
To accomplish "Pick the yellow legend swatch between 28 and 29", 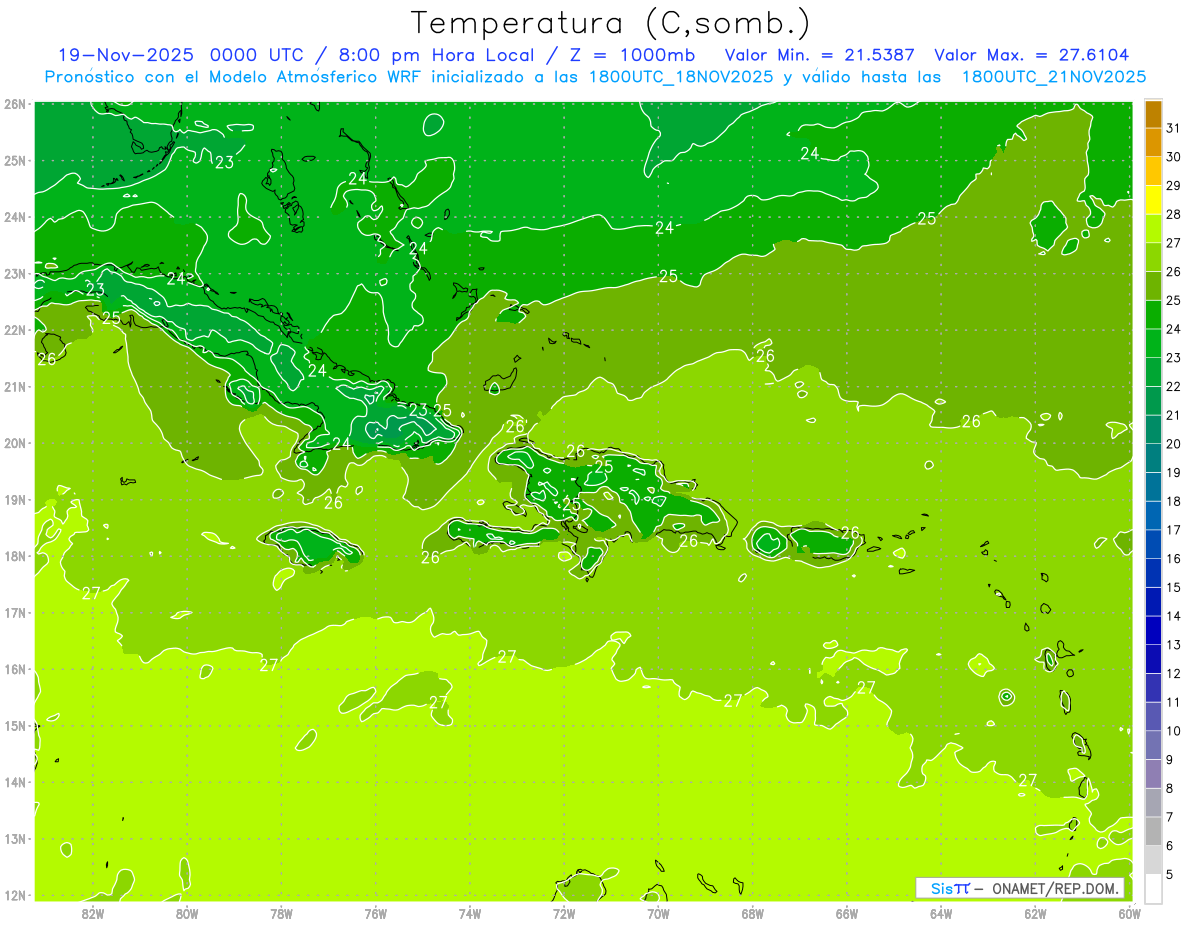I will tap(1153, 199).
